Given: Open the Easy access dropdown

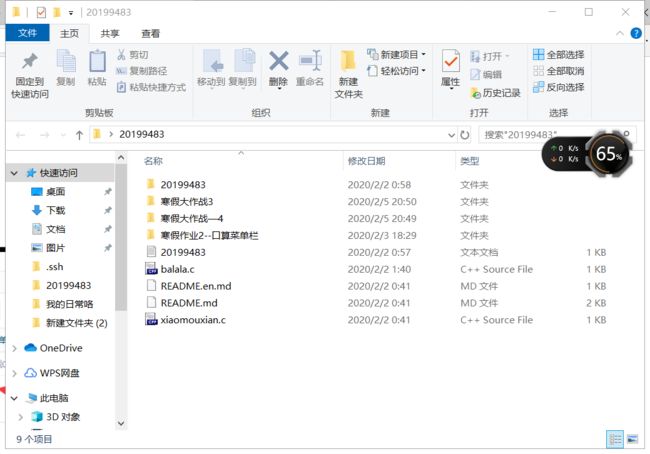Looking at the screenshot, I should click(396, 71).
